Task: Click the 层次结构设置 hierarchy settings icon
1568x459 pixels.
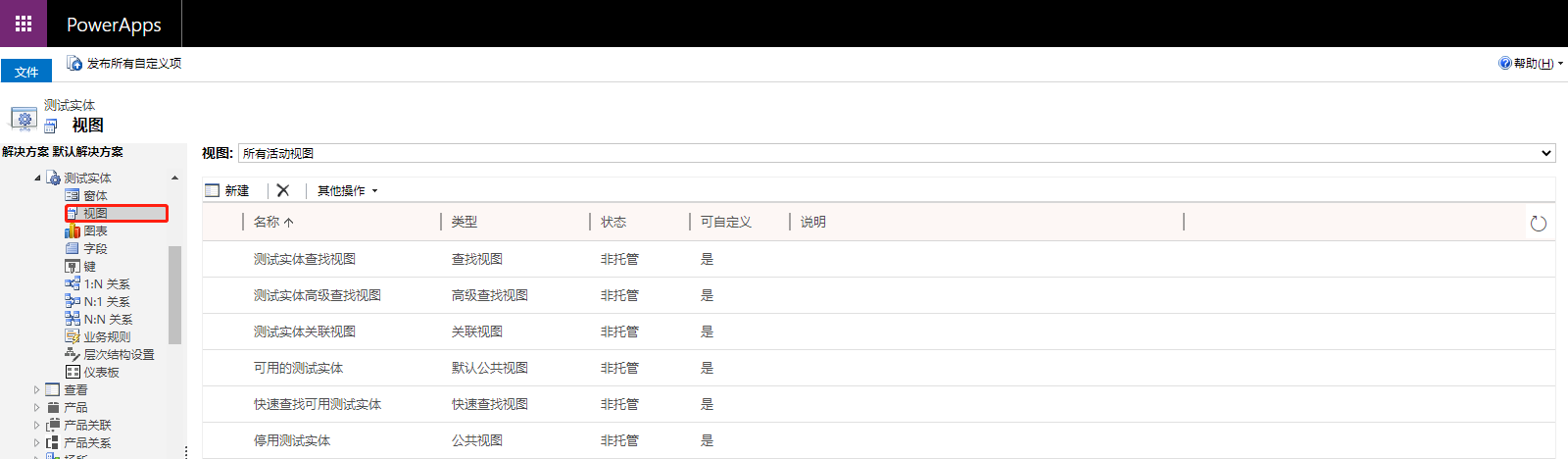Action: 73,354
